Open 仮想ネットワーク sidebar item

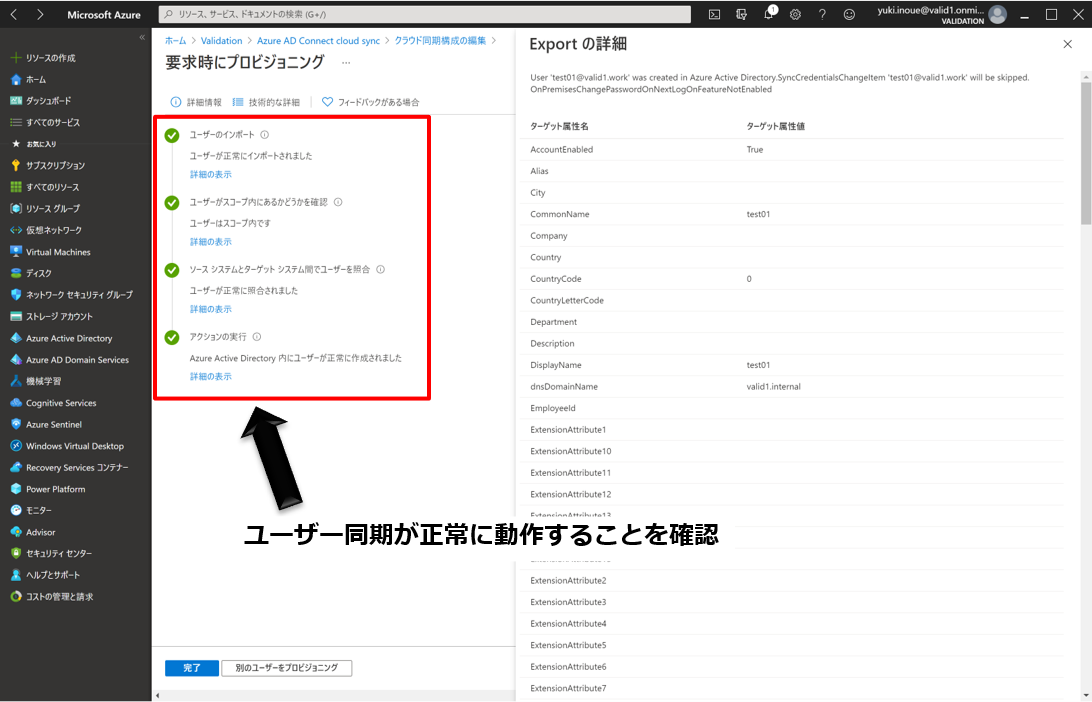47,231
